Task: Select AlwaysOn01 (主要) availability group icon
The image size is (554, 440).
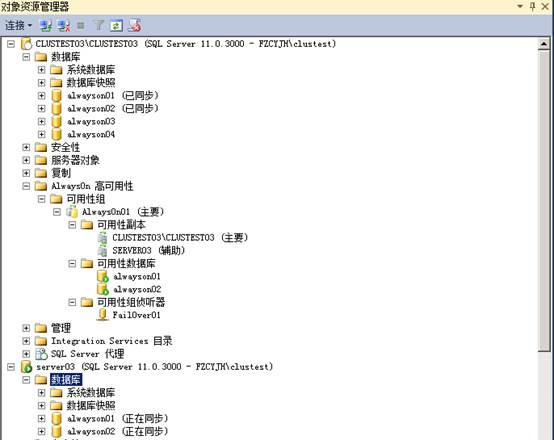Action: point(72,212)
